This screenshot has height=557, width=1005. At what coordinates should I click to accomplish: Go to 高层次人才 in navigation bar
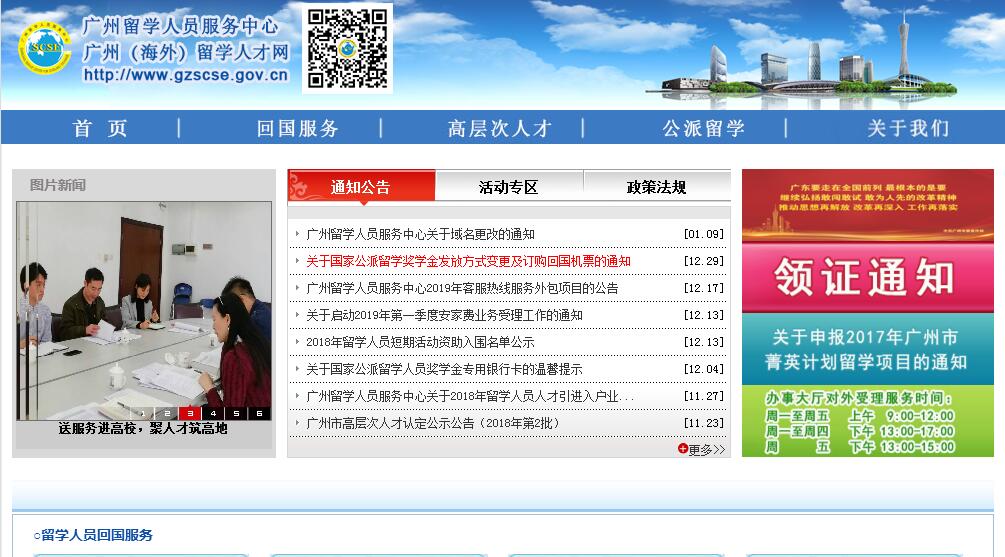coord(500,128)
